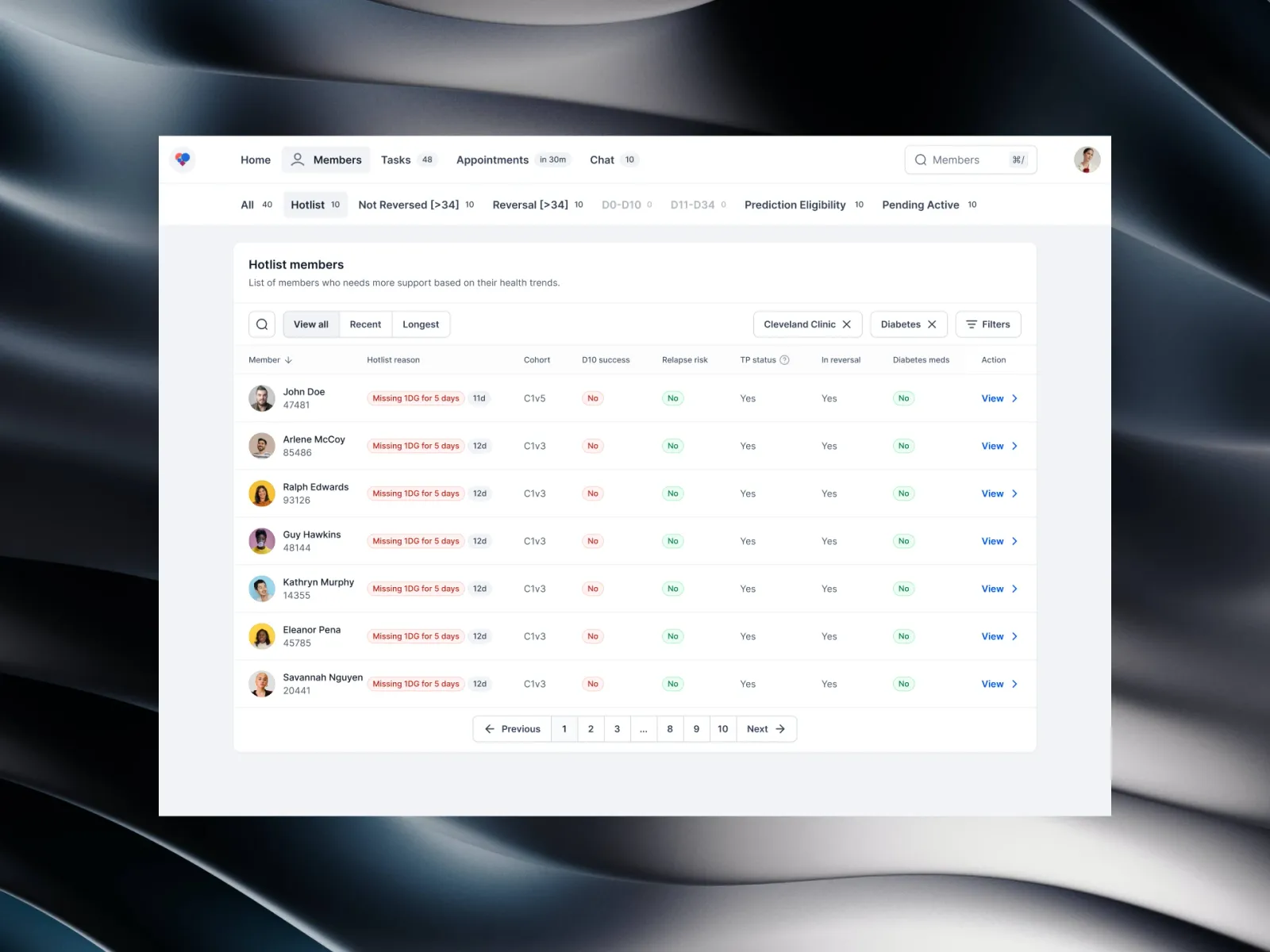This screenshot has height=952, width=1270.
Task: Open the user profile avatar
Action: pos(1087,159)
